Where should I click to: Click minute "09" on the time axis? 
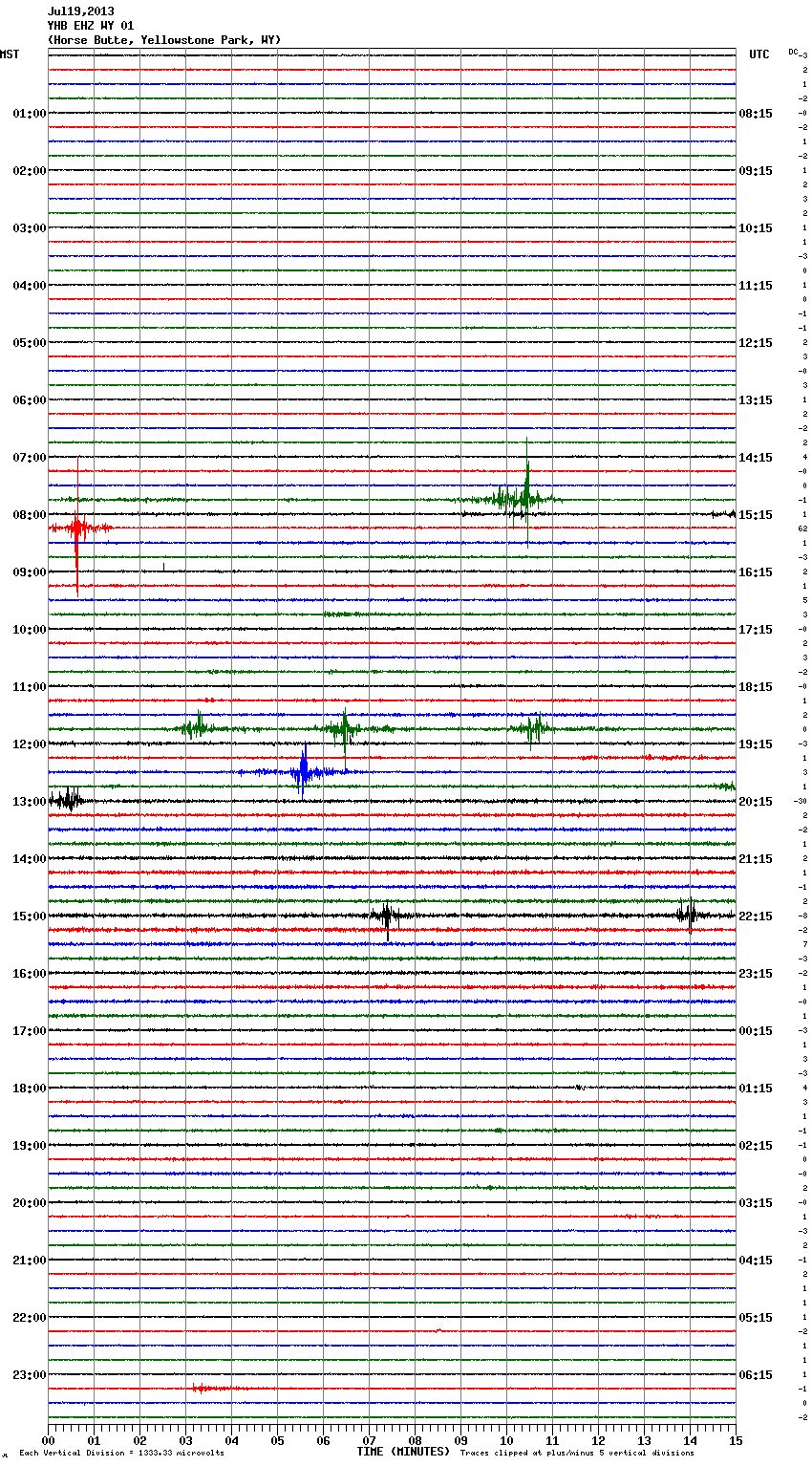[x=460, y=1440]
